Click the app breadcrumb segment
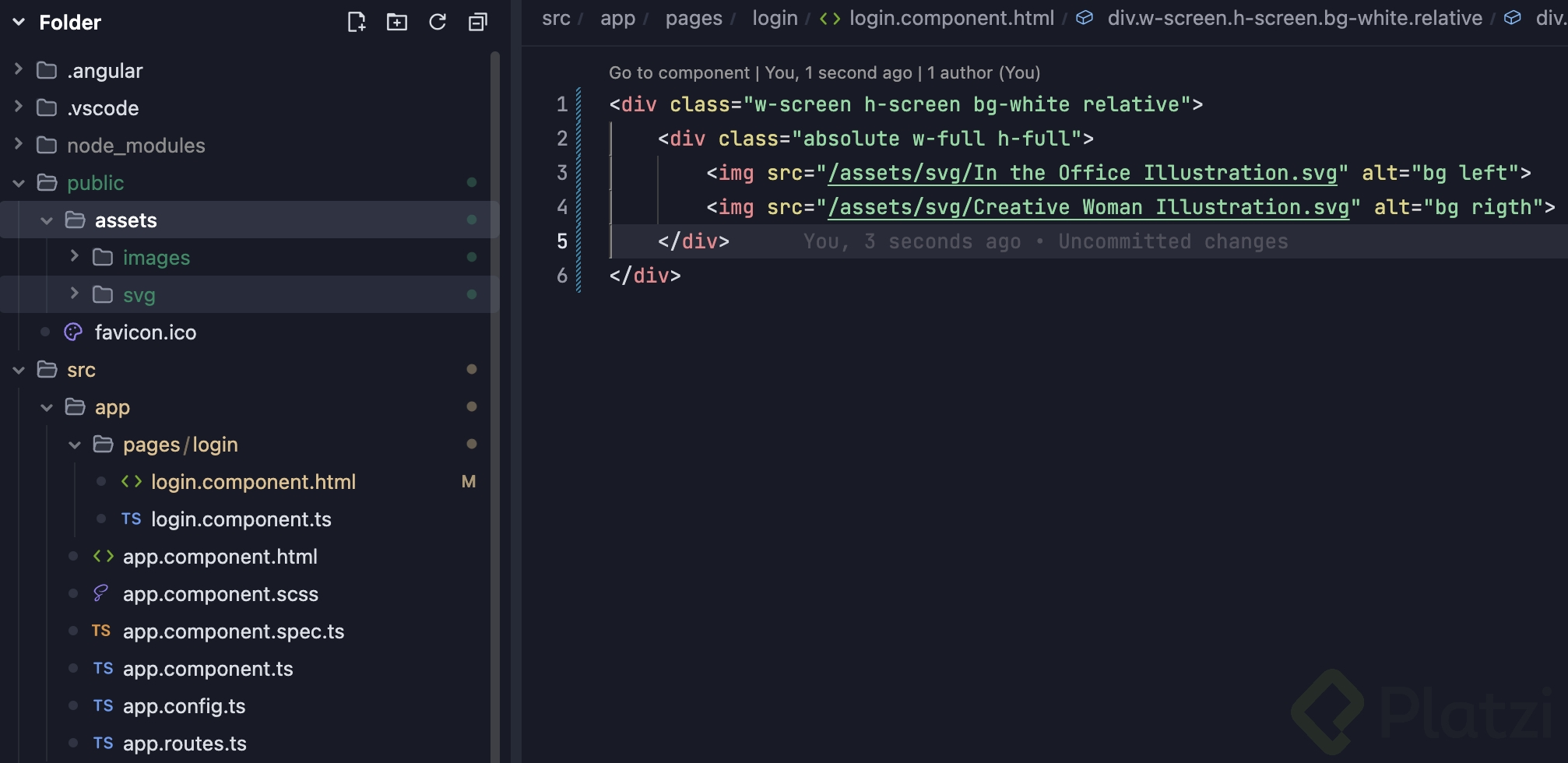Screen dimensions: 1568x763 tap(617, 18)
